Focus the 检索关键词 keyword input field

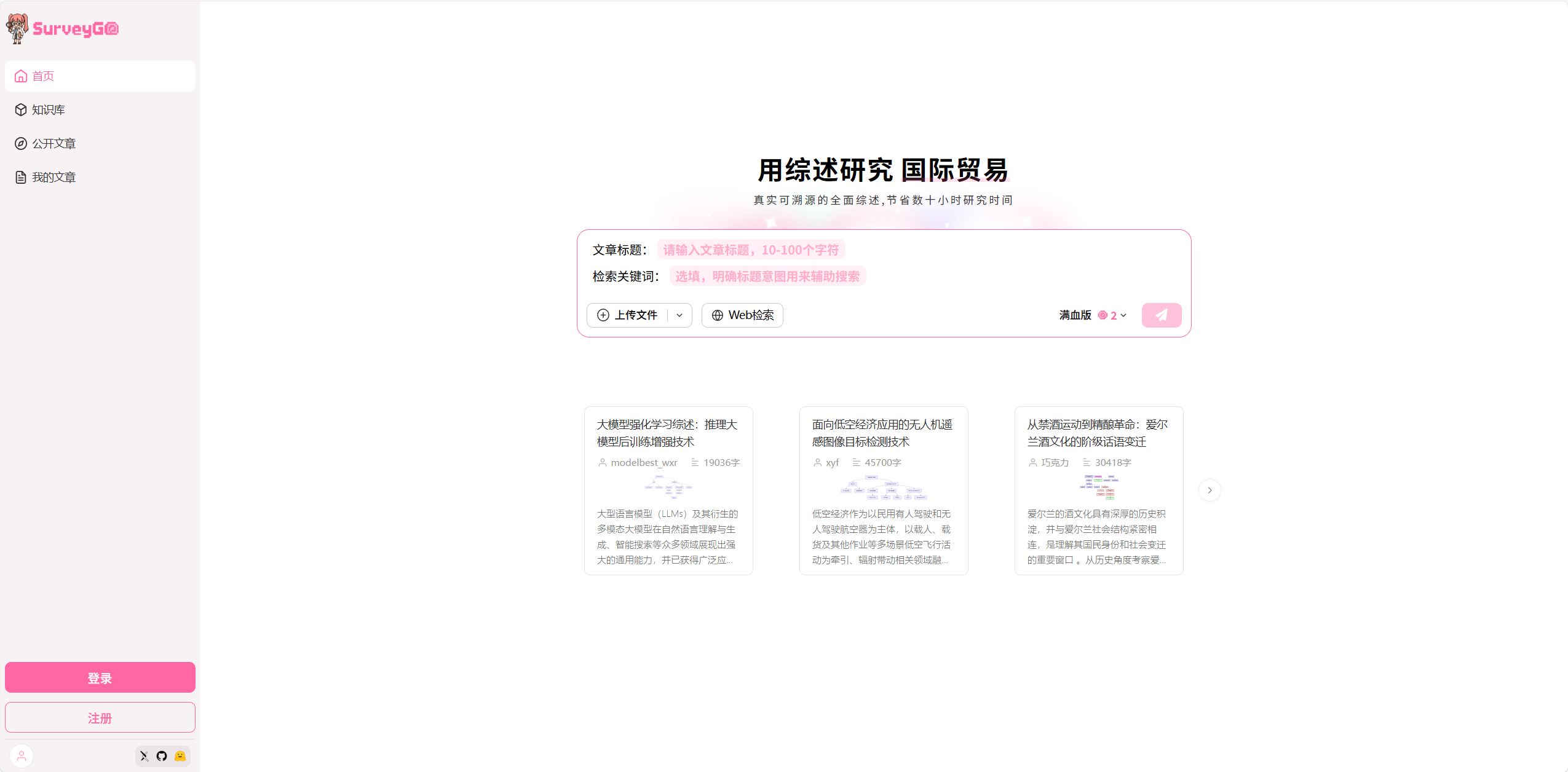767,276
